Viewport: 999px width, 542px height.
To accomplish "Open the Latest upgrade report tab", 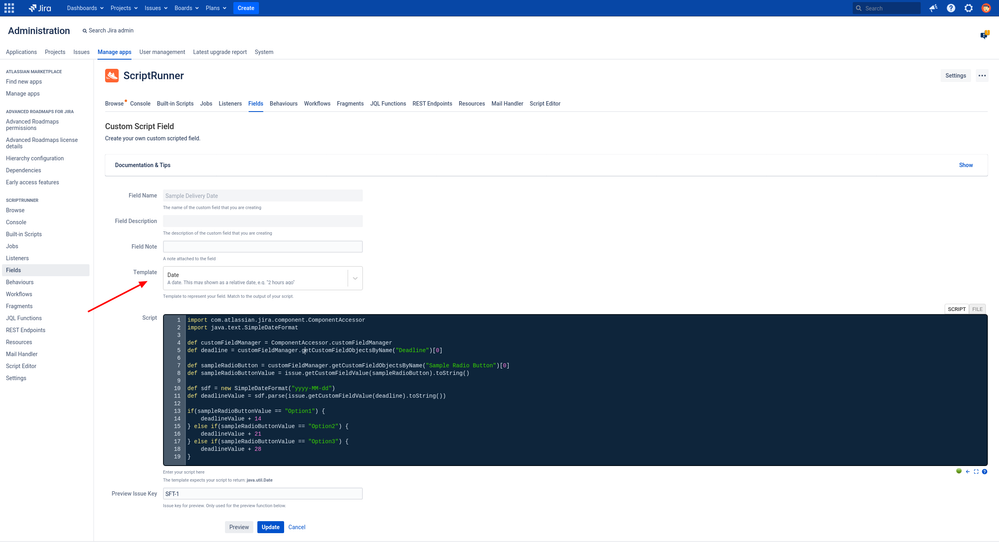I will coord(220,52).
